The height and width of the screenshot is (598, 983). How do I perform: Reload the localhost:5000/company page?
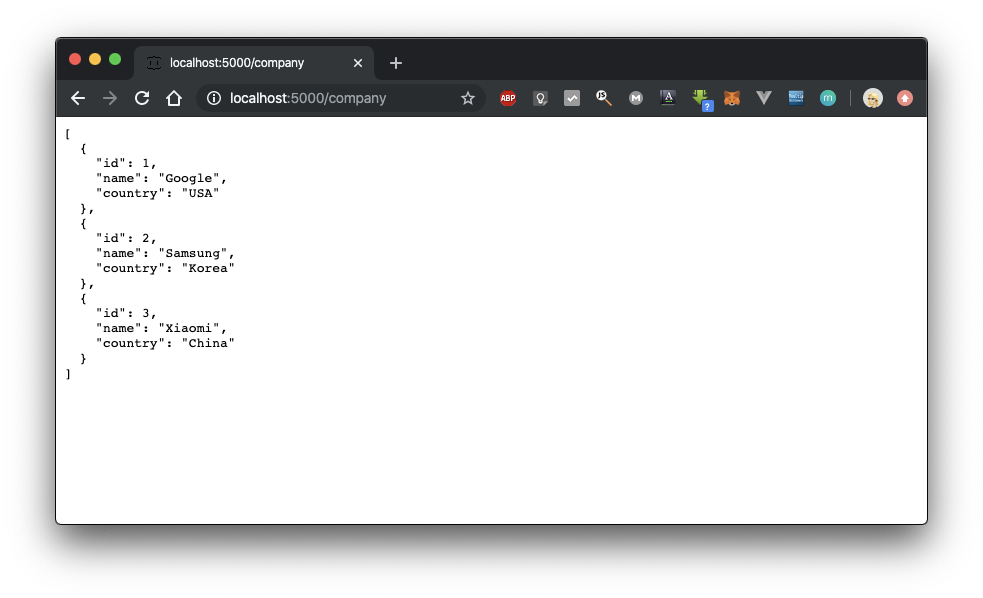pyautogui.click(x=142, y=98)
